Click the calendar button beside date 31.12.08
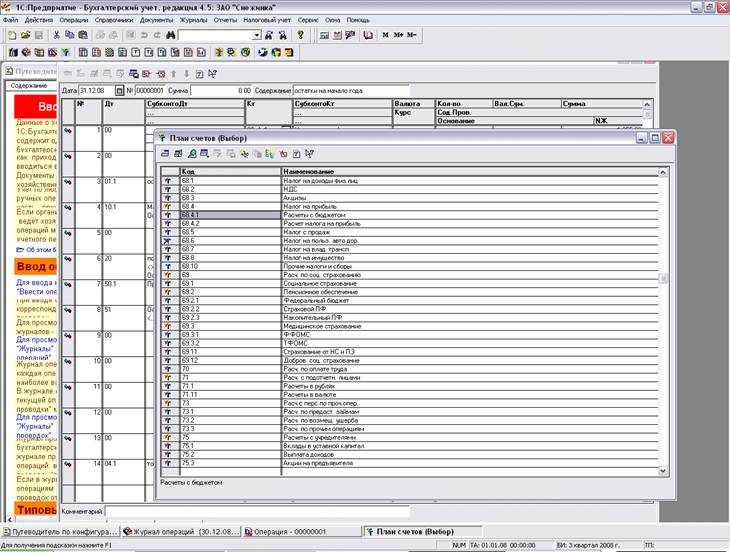Viewport: 730px width, 552px height. (x=117, y=90)
